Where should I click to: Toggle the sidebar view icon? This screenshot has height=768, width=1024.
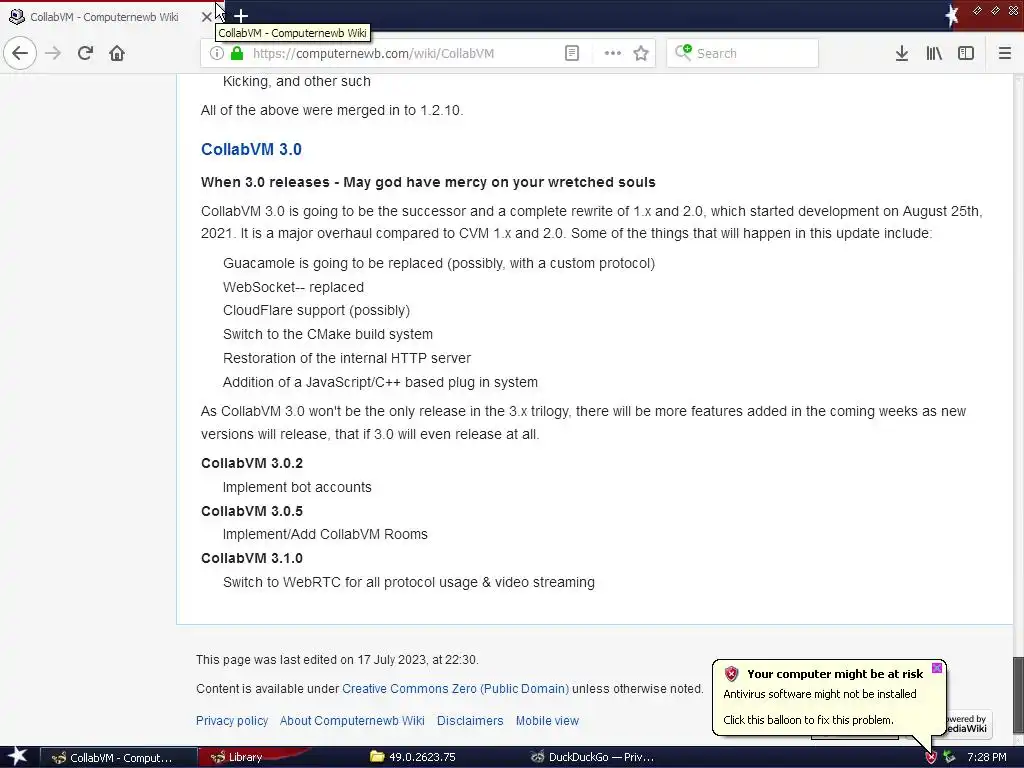966,53
